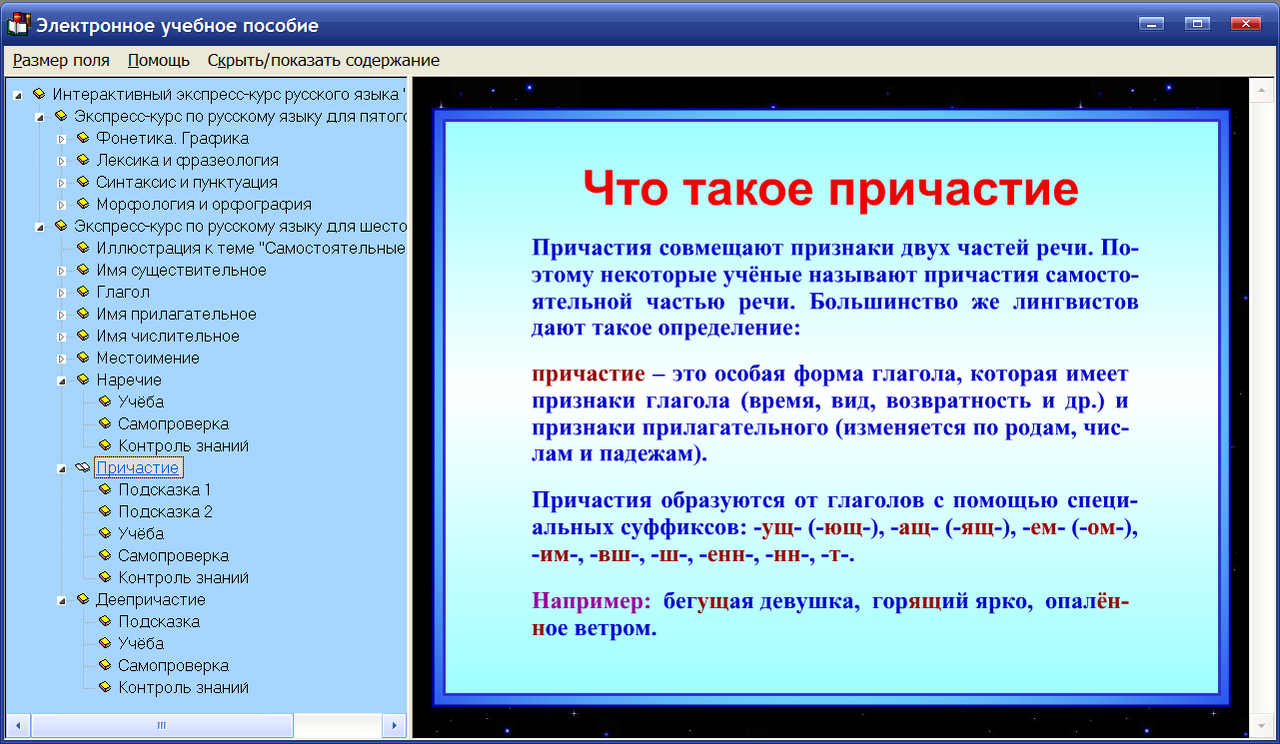Click the book icon beside Местоимение
1280x744 pixels.
point(81,358)
